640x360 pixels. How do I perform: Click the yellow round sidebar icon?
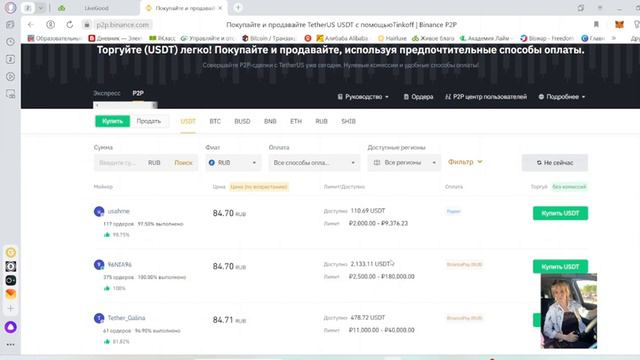(x=11, y=253)
